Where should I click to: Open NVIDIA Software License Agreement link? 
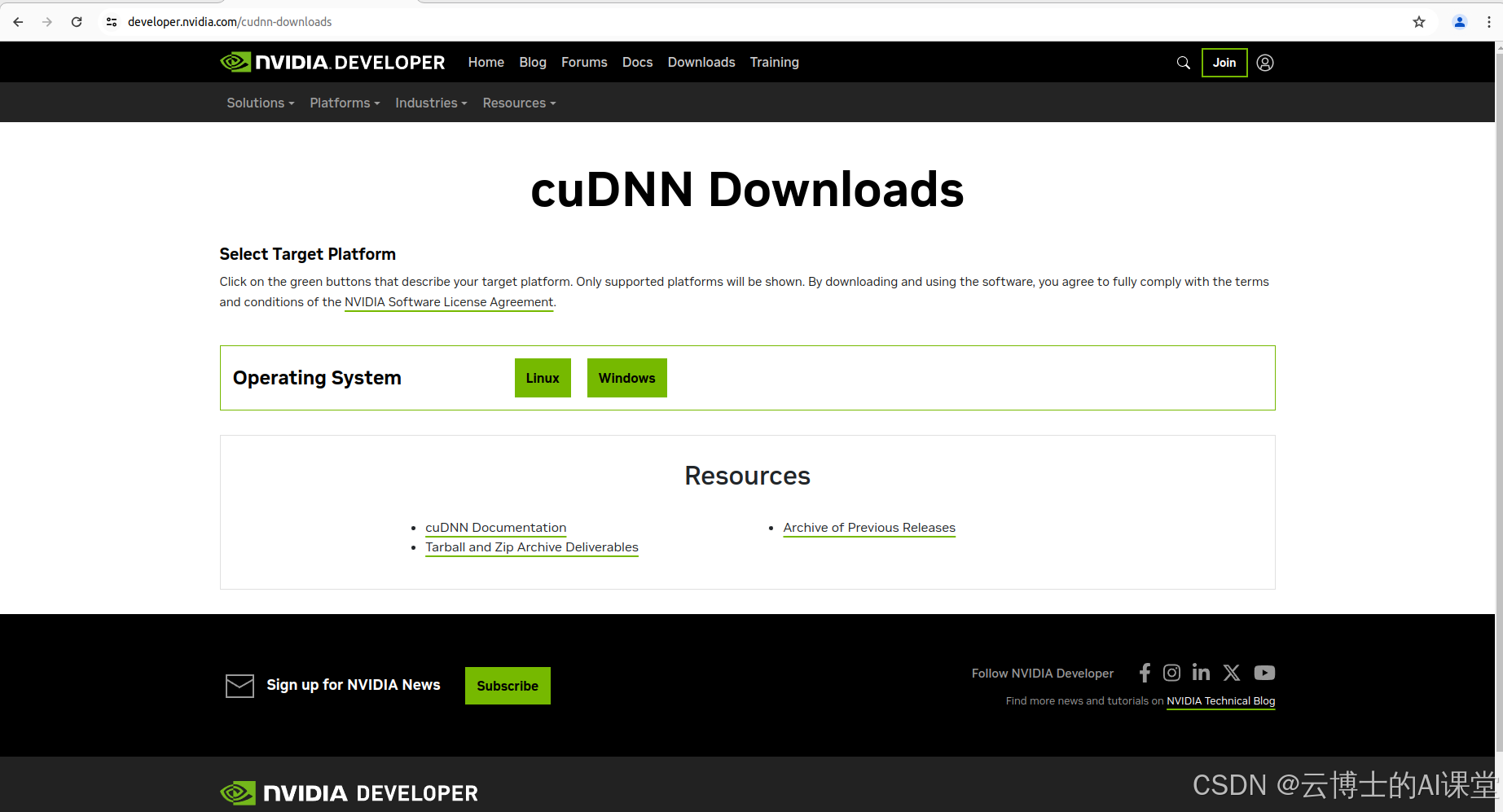pyautogui.click(x=449, y=302)
